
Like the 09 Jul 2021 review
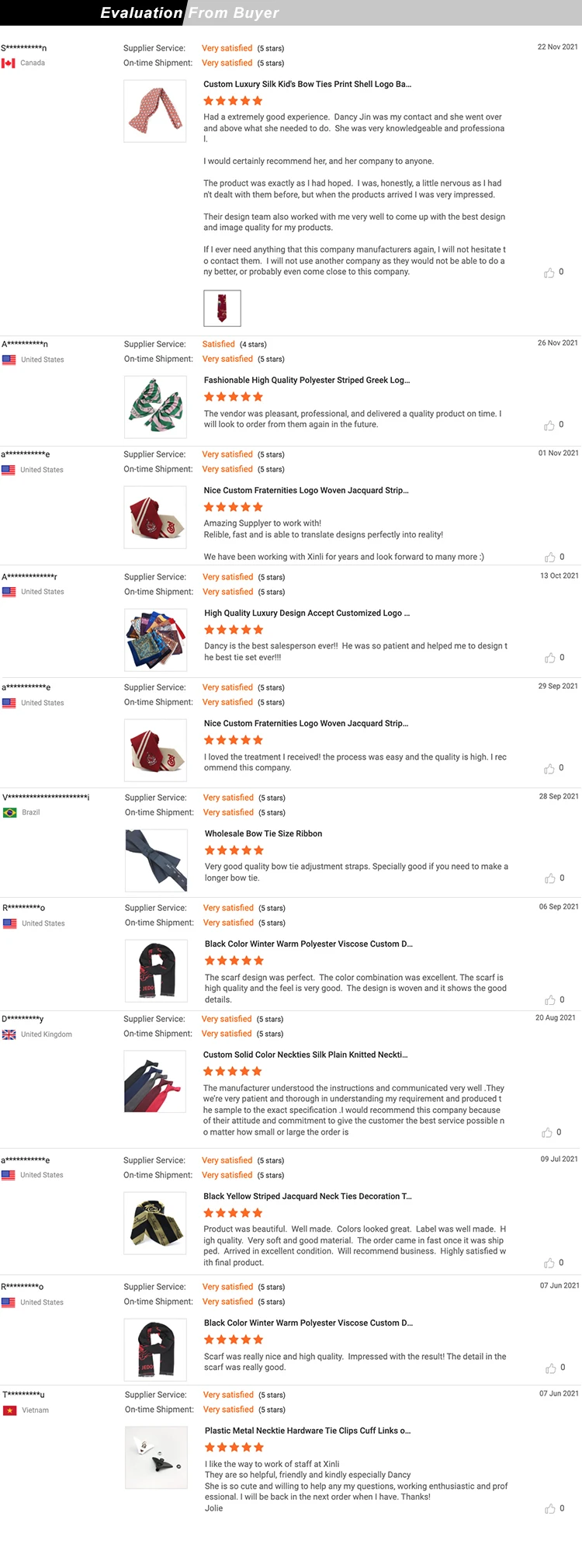pyautogui.click(x=549, y=1264)
